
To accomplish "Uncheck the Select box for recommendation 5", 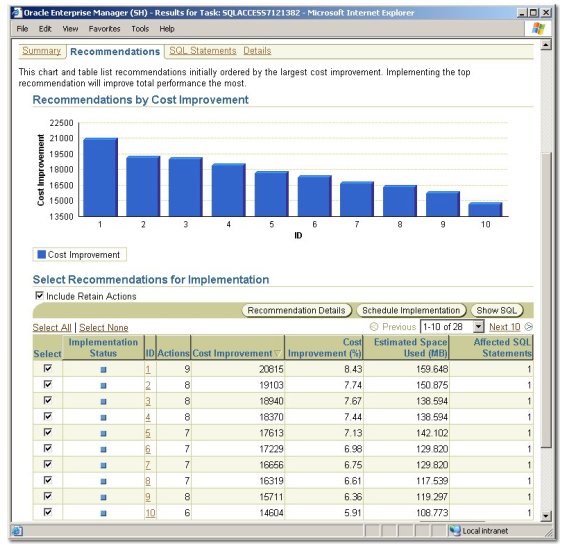I will point(47,432).
